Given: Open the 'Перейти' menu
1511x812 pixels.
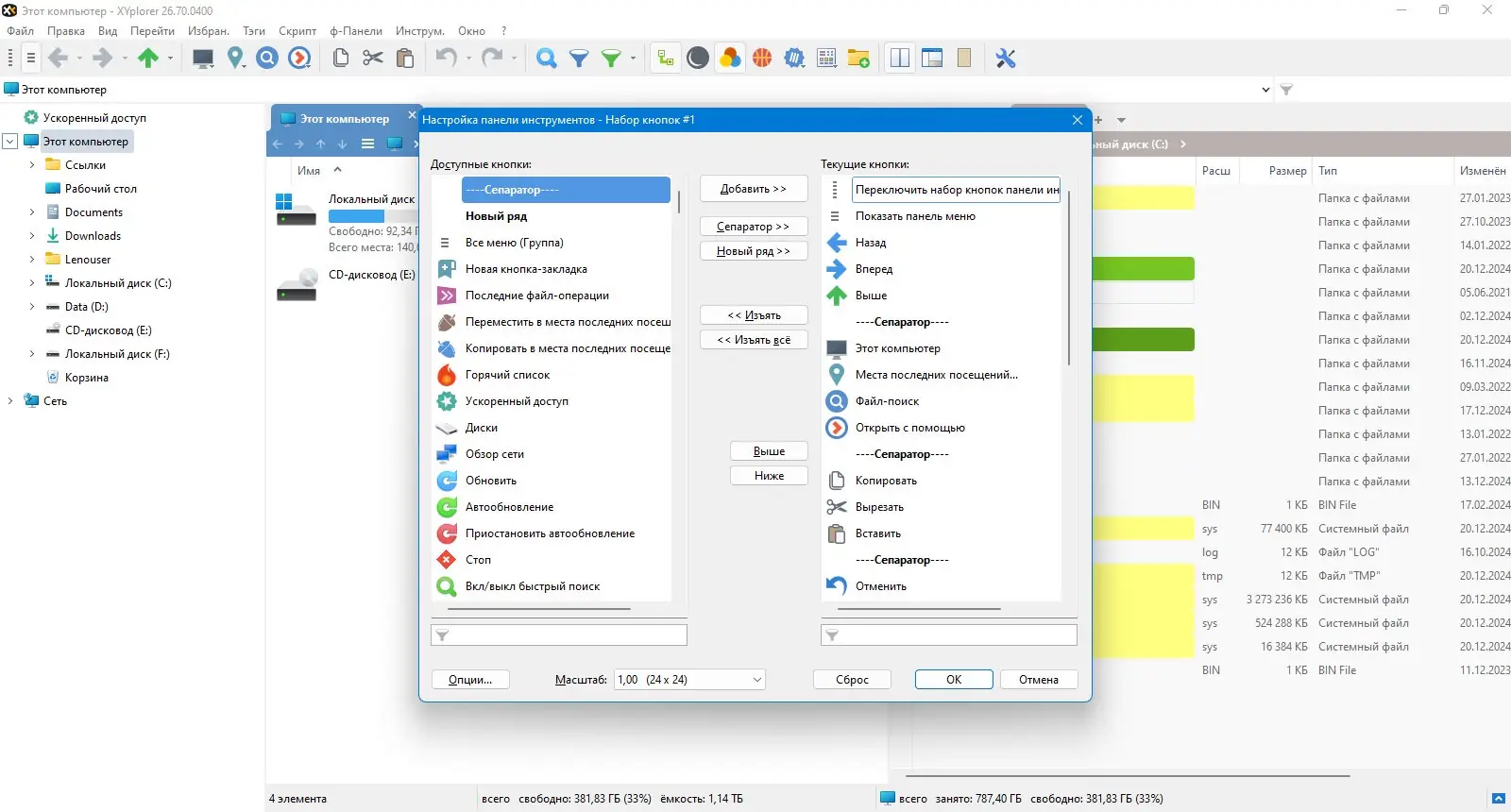Looking at the screenshot, I should click(x=152, y=31).
